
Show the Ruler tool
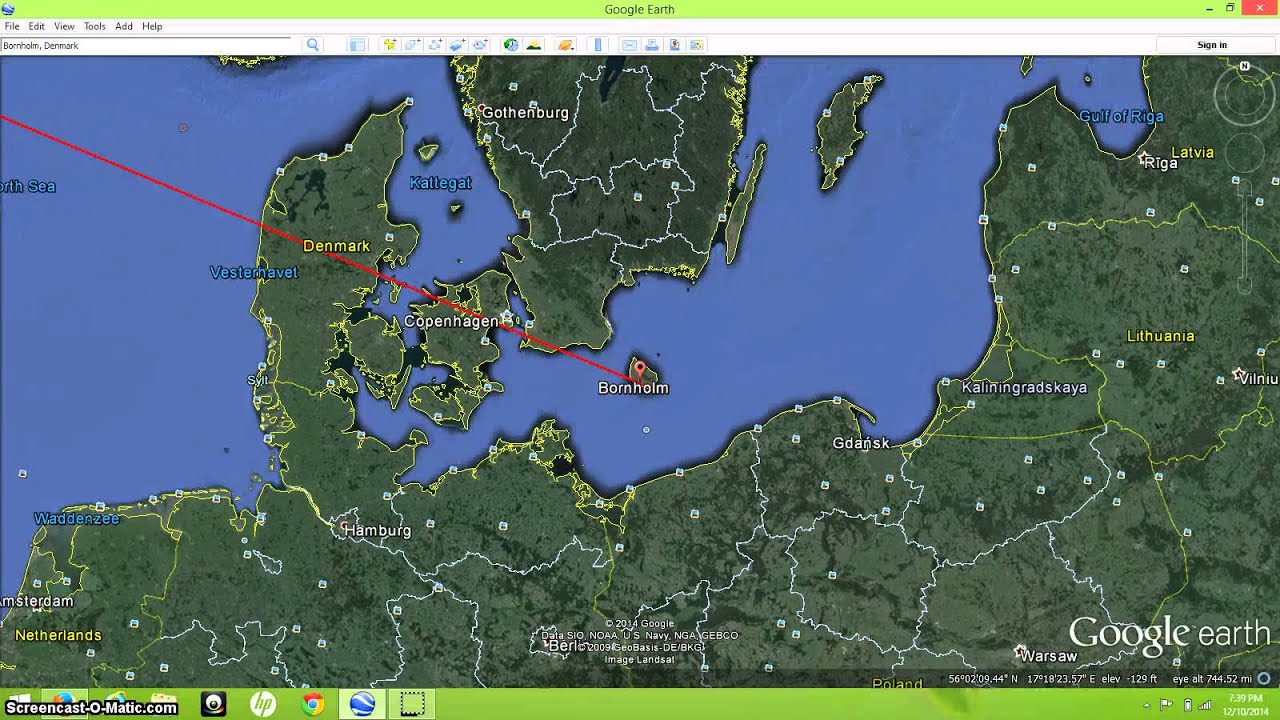598,45
